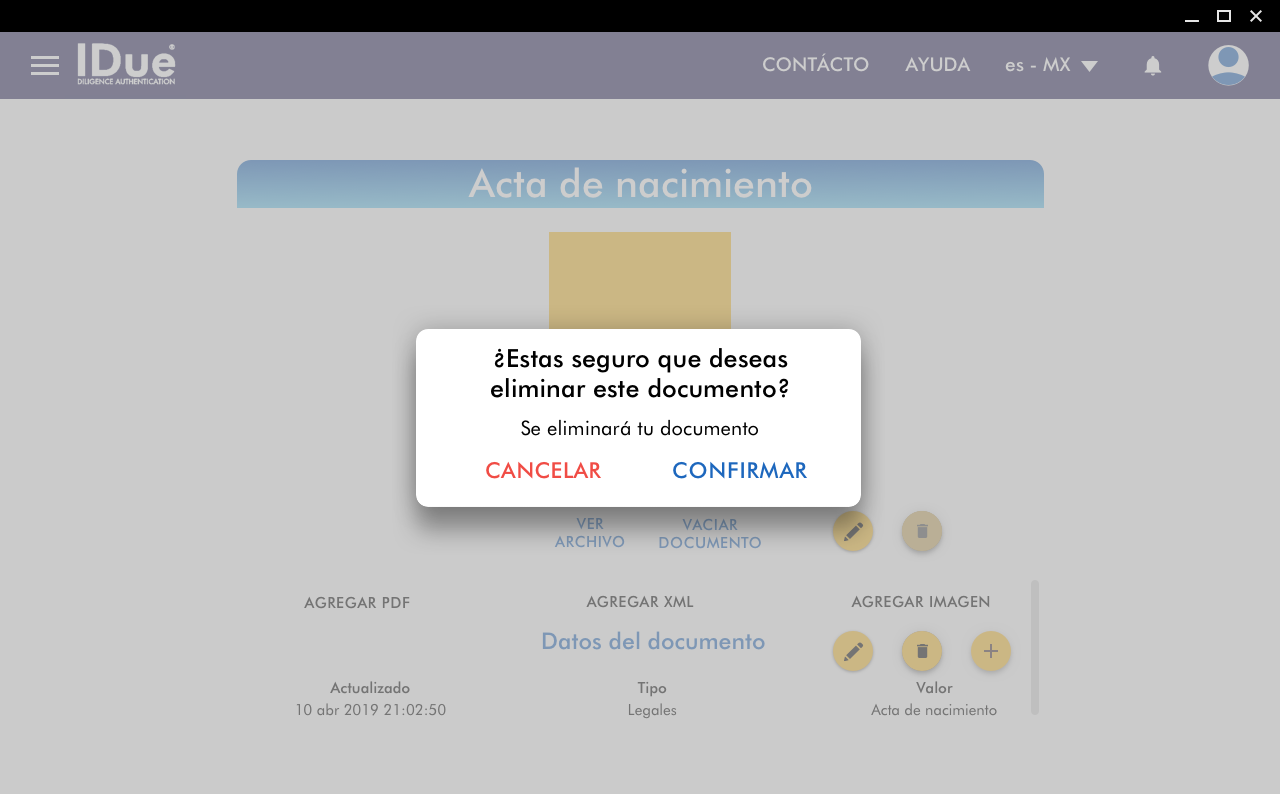The image size is (1280, 794).
Task: Click the pencil icon beside VACIAR DOCUMENTO
Action: click(x=852, y=532)
